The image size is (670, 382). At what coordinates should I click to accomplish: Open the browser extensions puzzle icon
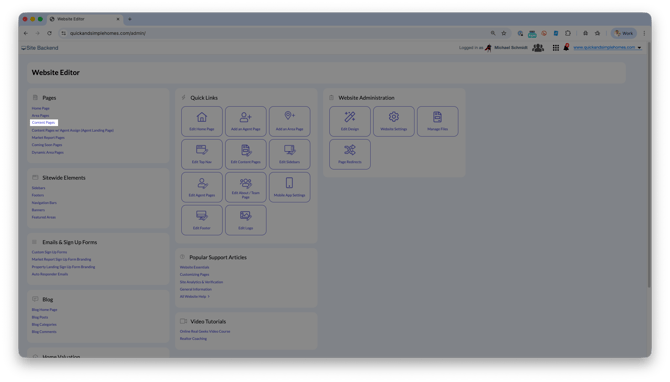[568, 33]
